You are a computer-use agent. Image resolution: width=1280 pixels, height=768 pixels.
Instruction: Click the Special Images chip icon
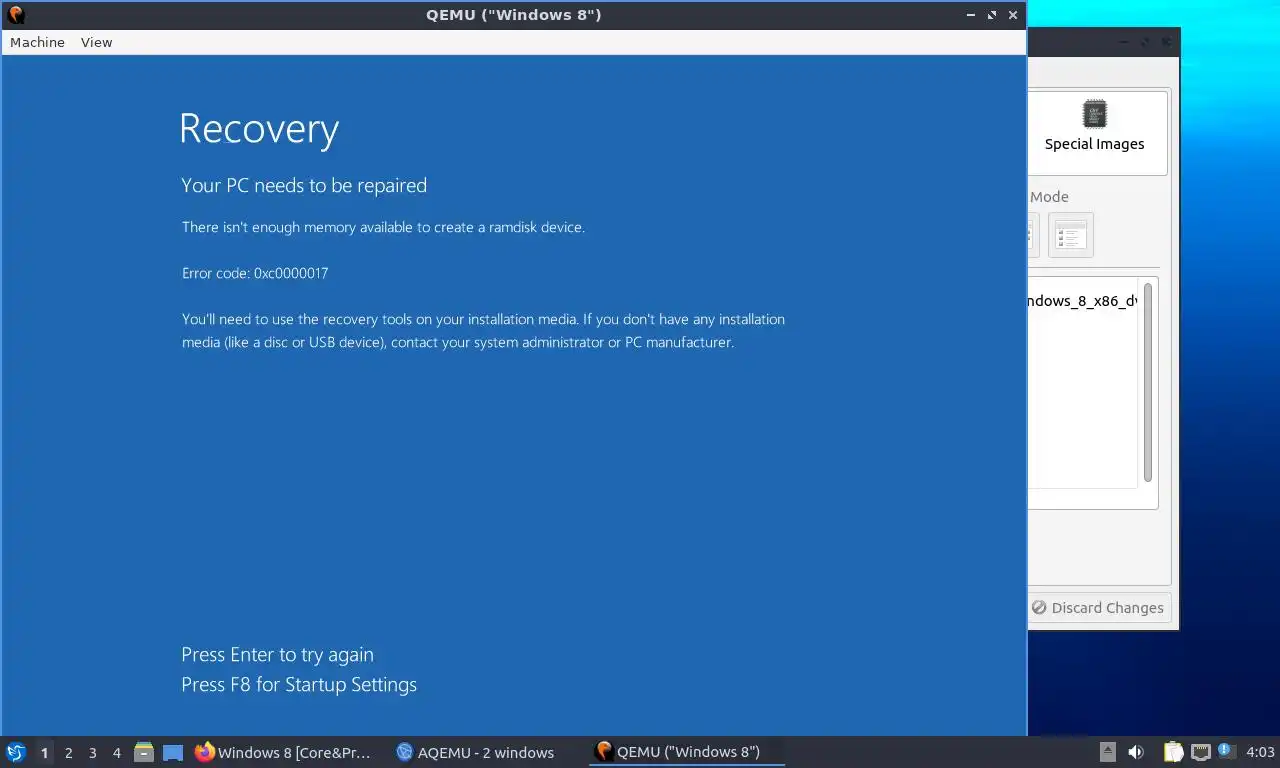point(1095,114)
